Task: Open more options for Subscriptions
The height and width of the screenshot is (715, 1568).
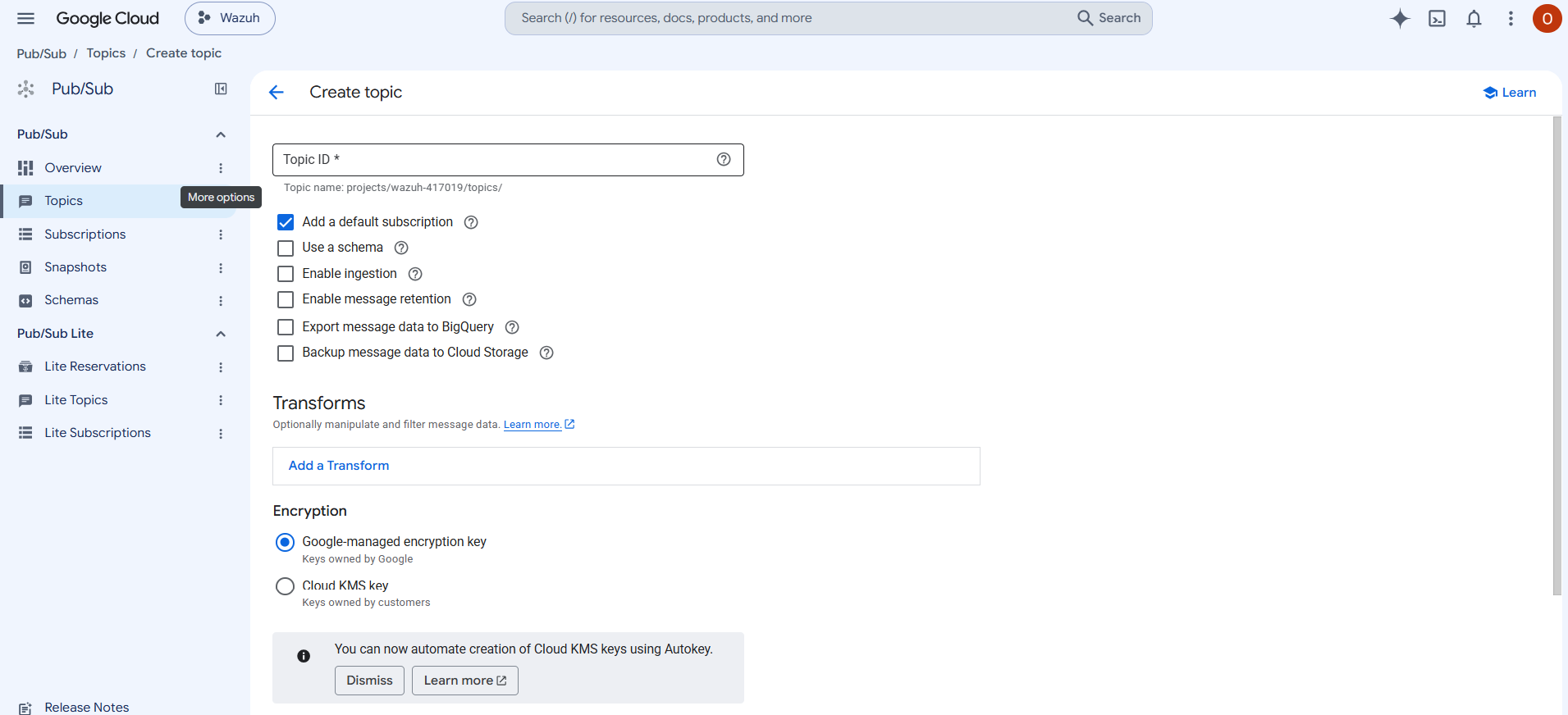Action: click(x=221, y=235)
